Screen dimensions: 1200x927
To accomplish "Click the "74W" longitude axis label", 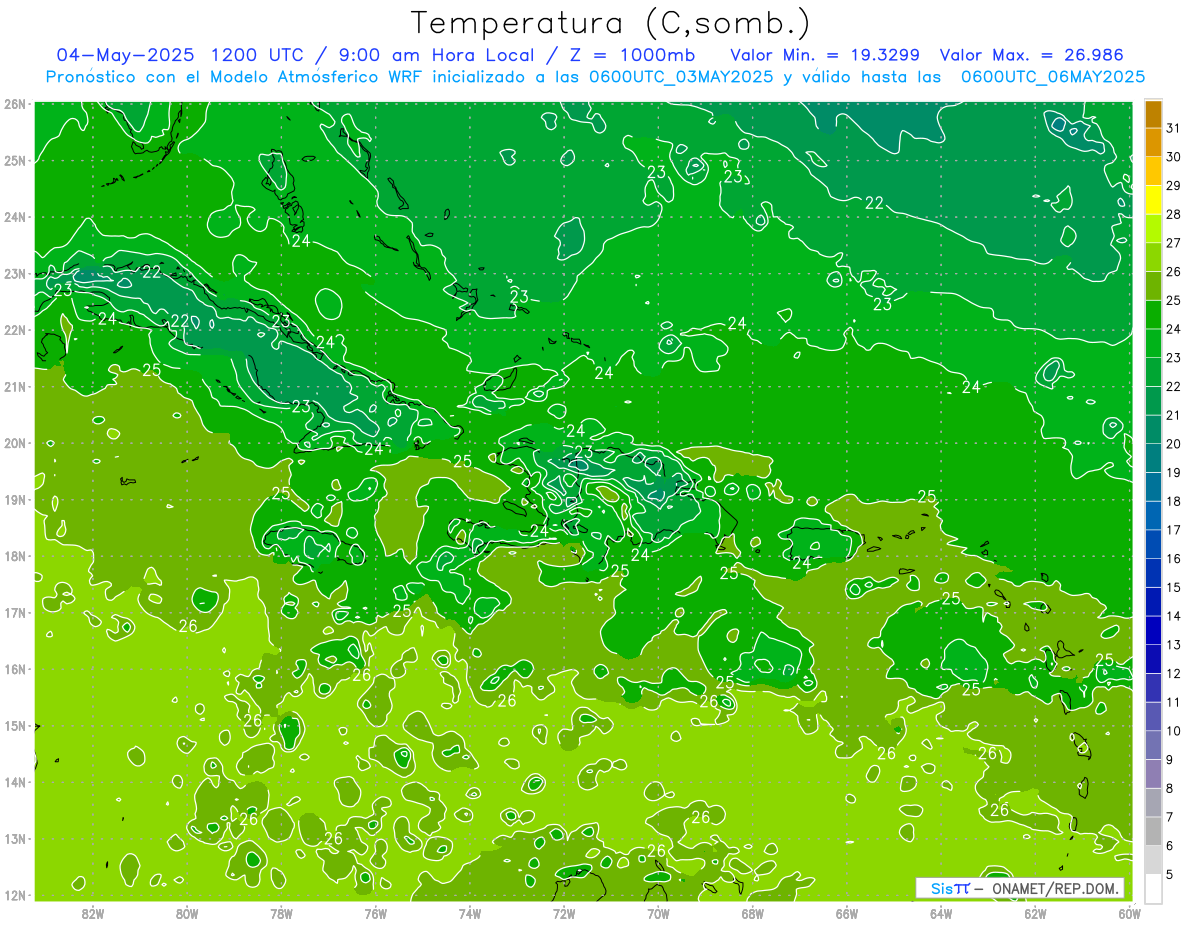I will 470,912.
